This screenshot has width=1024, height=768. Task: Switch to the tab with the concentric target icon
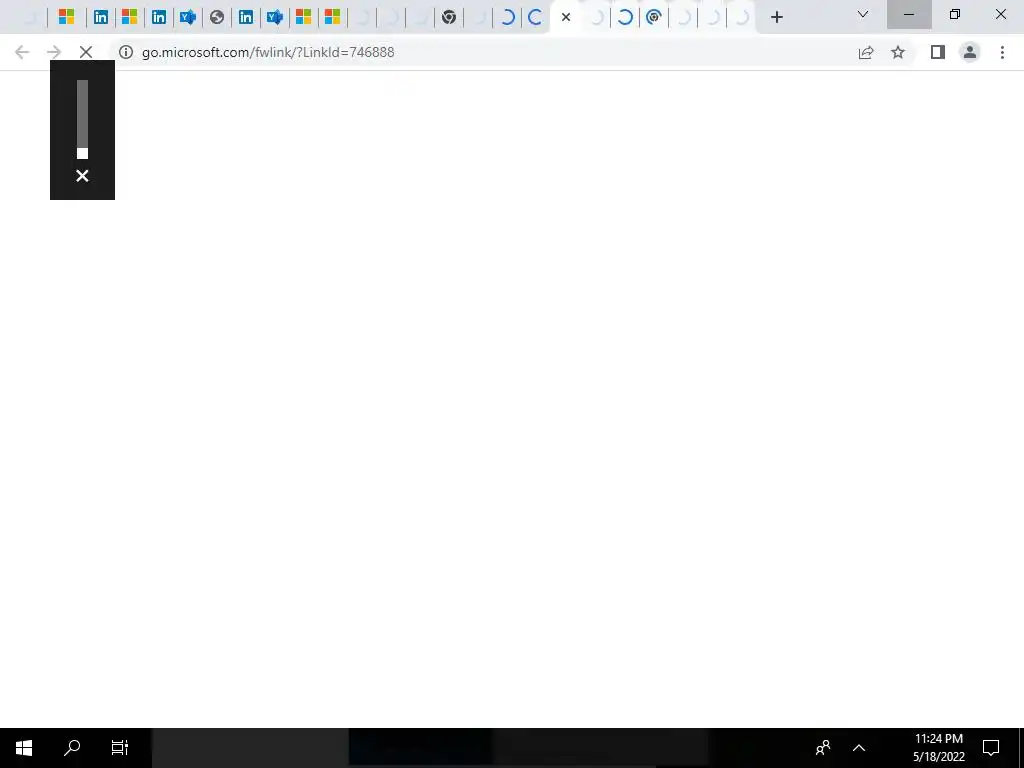pos(653,17)
